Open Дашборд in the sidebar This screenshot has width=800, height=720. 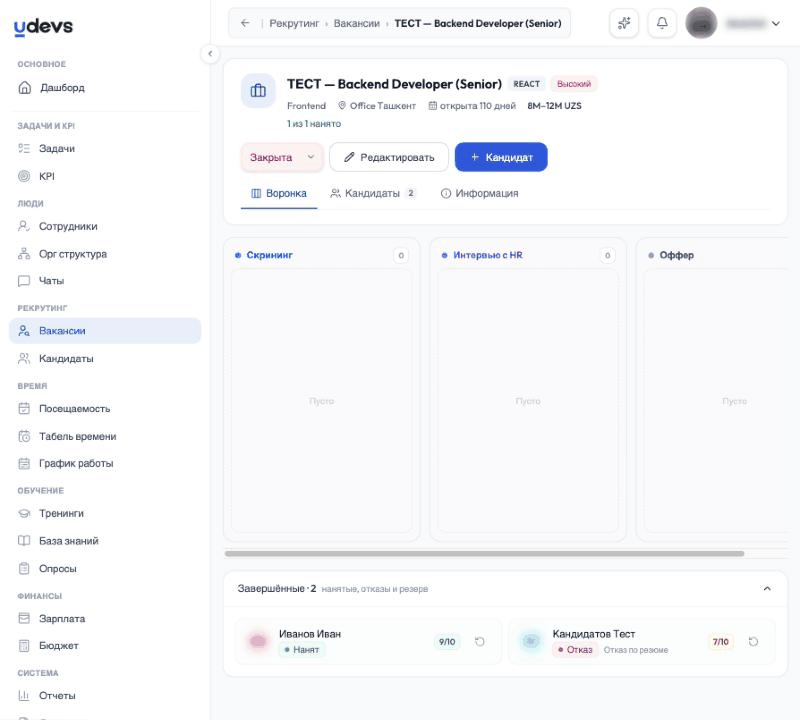105,88
